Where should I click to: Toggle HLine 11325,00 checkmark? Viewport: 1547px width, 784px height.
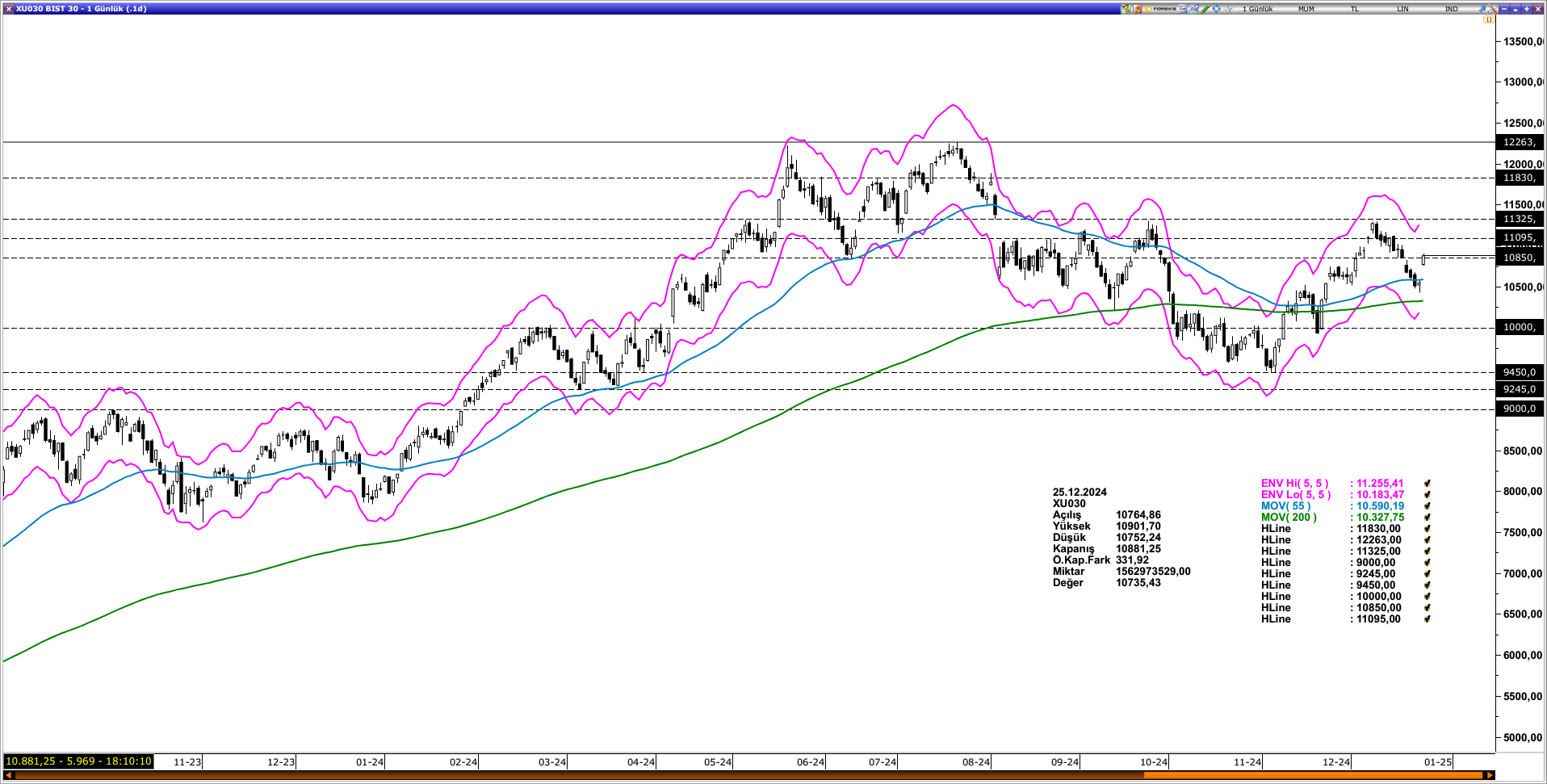pos(1428,551)
